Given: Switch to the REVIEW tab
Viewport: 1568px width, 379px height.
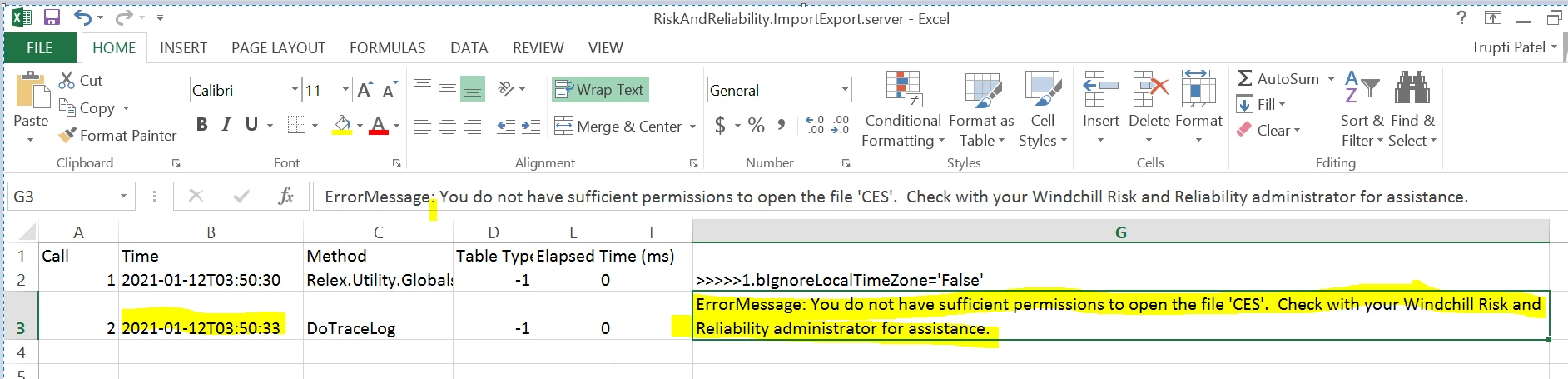Looking at the screenshot, I should pos(538,48).
